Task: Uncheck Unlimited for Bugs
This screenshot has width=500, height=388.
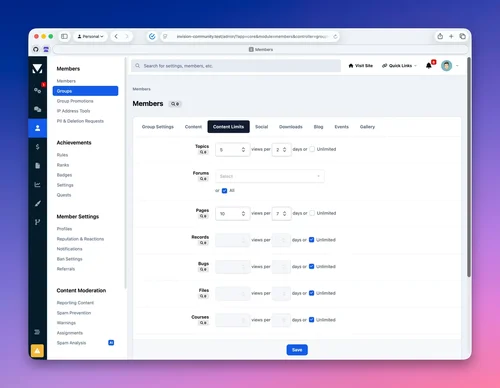Action: (311, 266)
